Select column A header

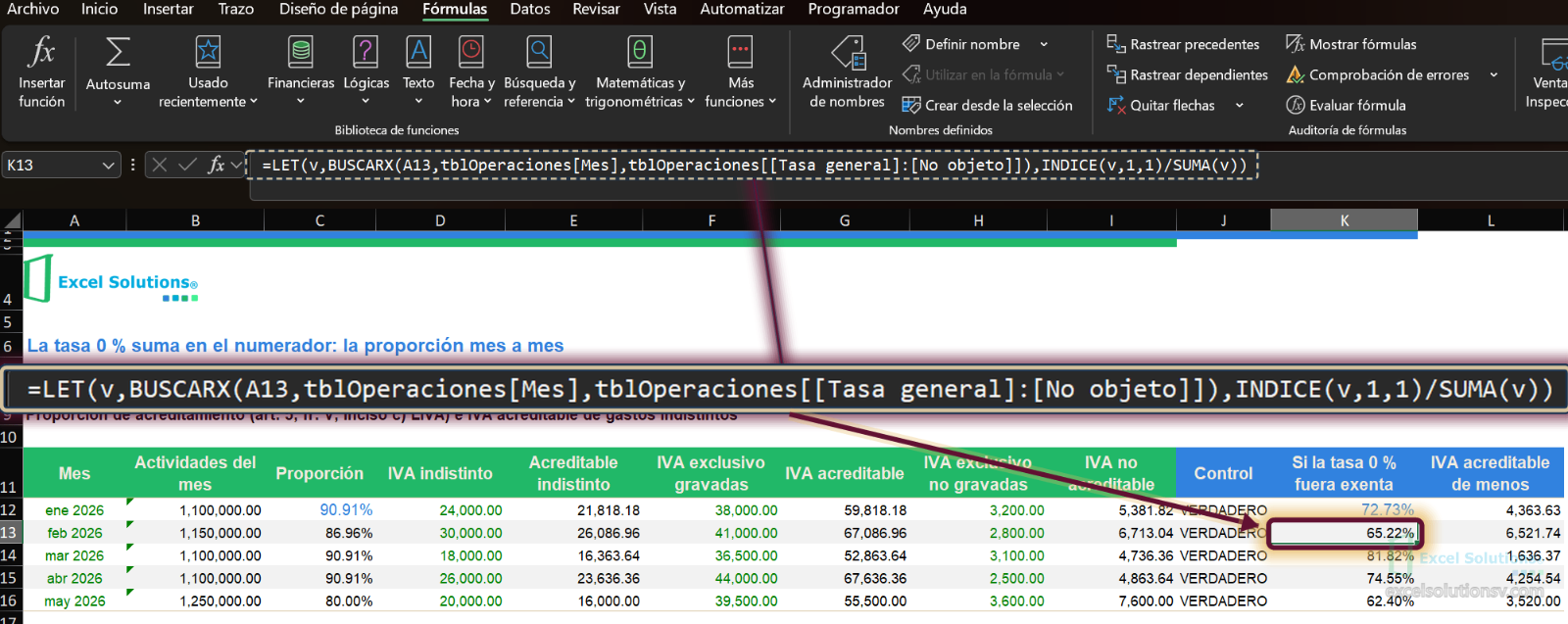tap(74, 220)
